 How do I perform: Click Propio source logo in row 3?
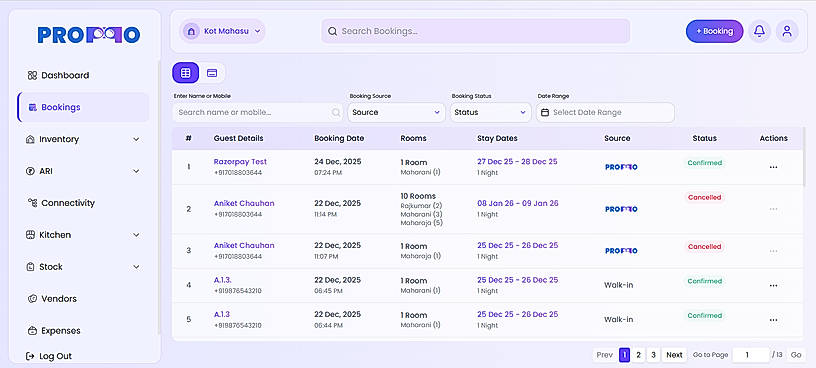coord(621,251)
